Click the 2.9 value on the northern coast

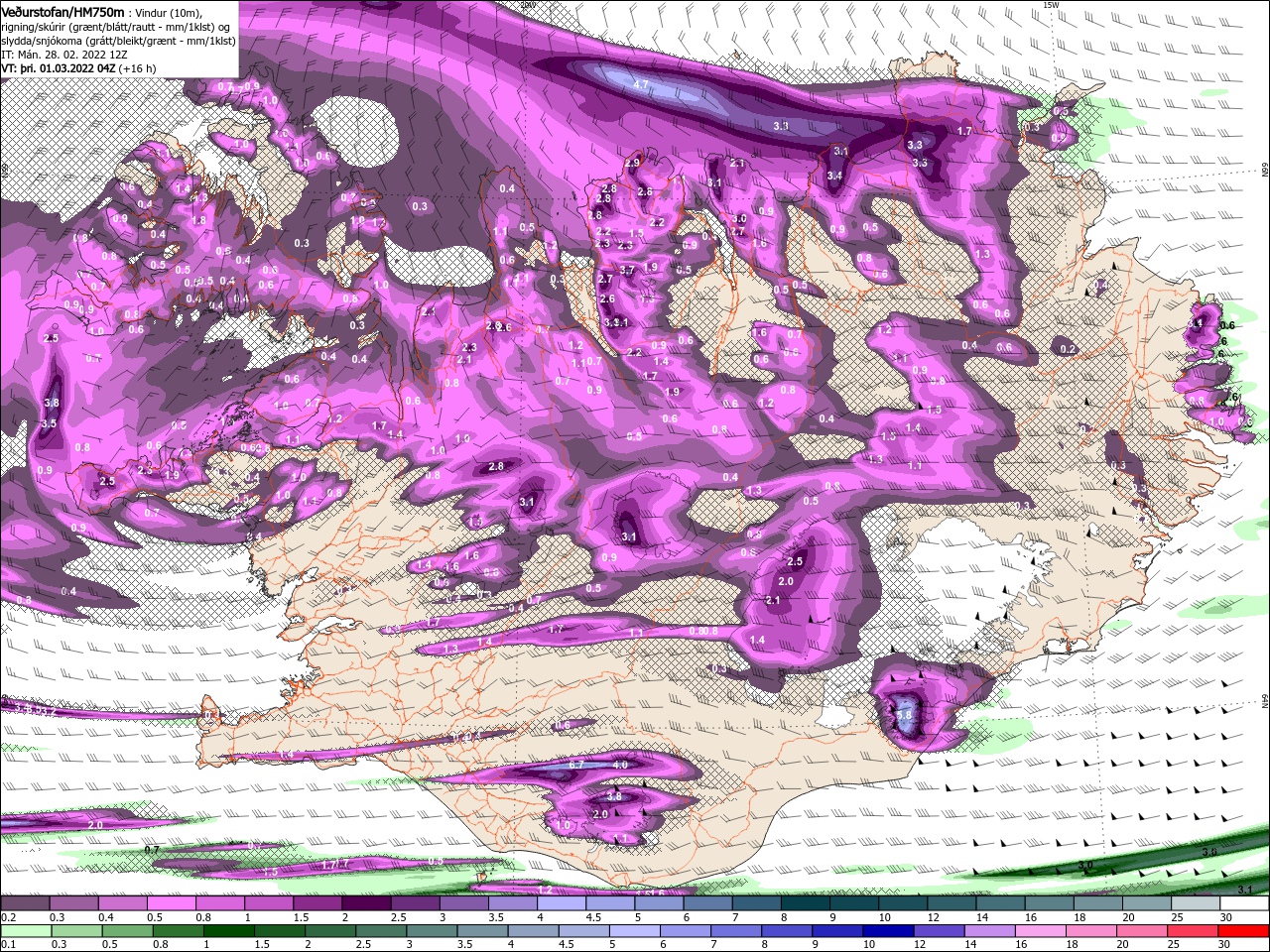(633, 163)
